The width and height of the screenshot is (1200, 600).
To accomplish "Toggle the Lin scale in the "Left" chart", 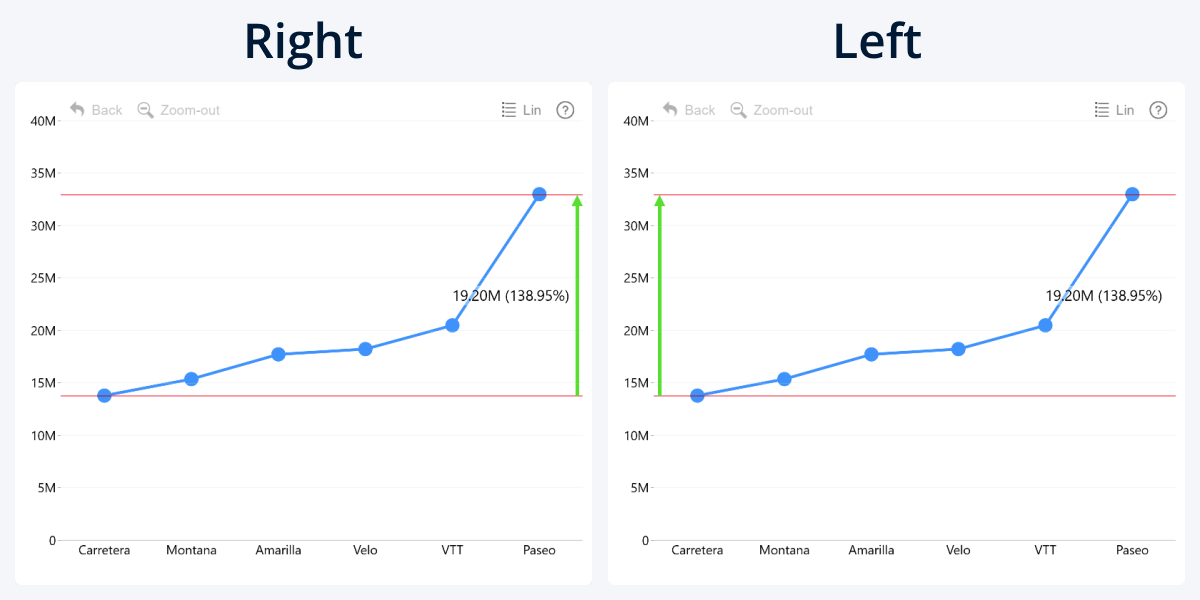I will click(1114, 110).
